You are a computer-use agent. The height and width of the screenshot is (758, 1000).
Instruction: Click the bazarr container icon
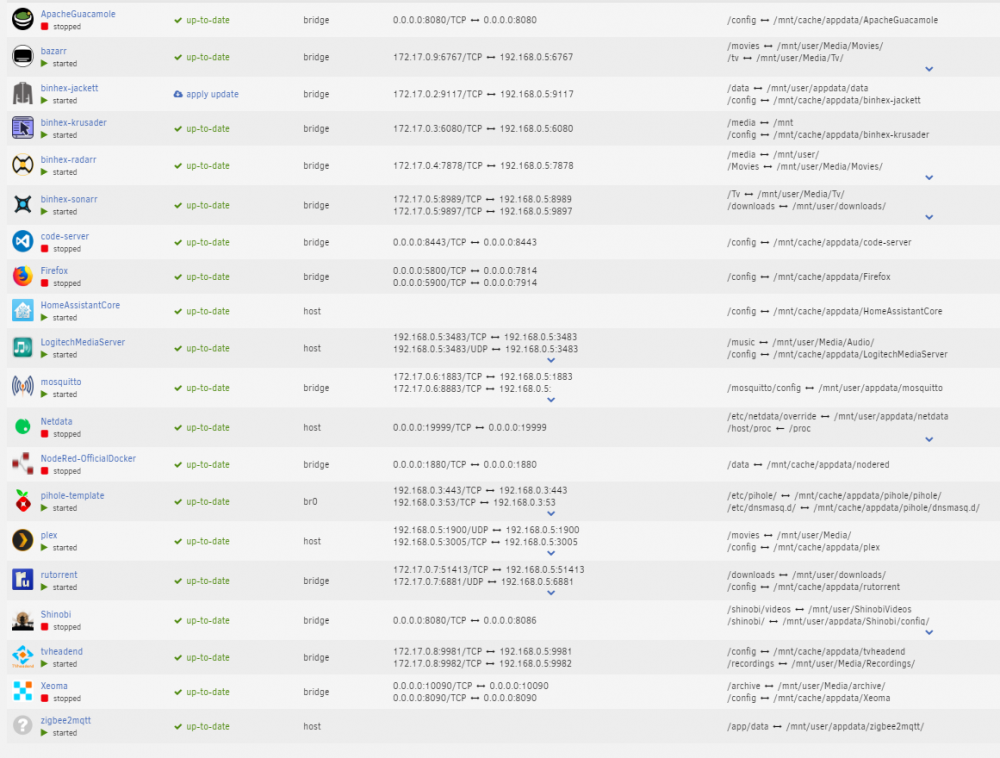point(22,56)
